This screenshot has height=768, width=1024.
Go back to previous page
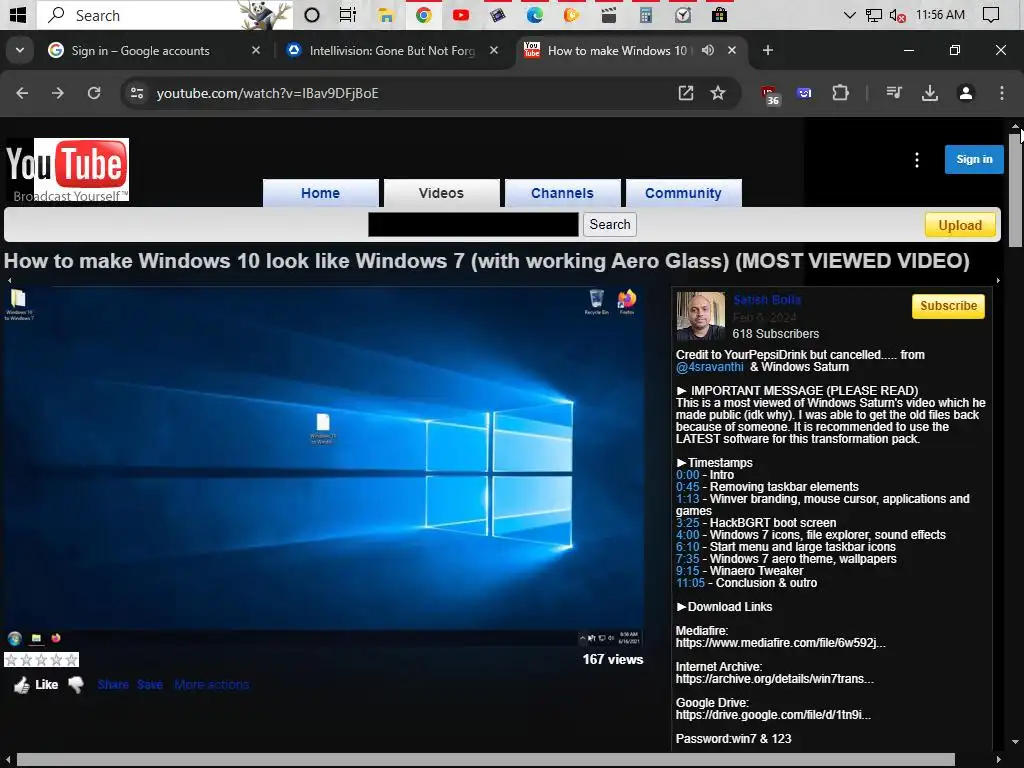(x=22, y=93)
